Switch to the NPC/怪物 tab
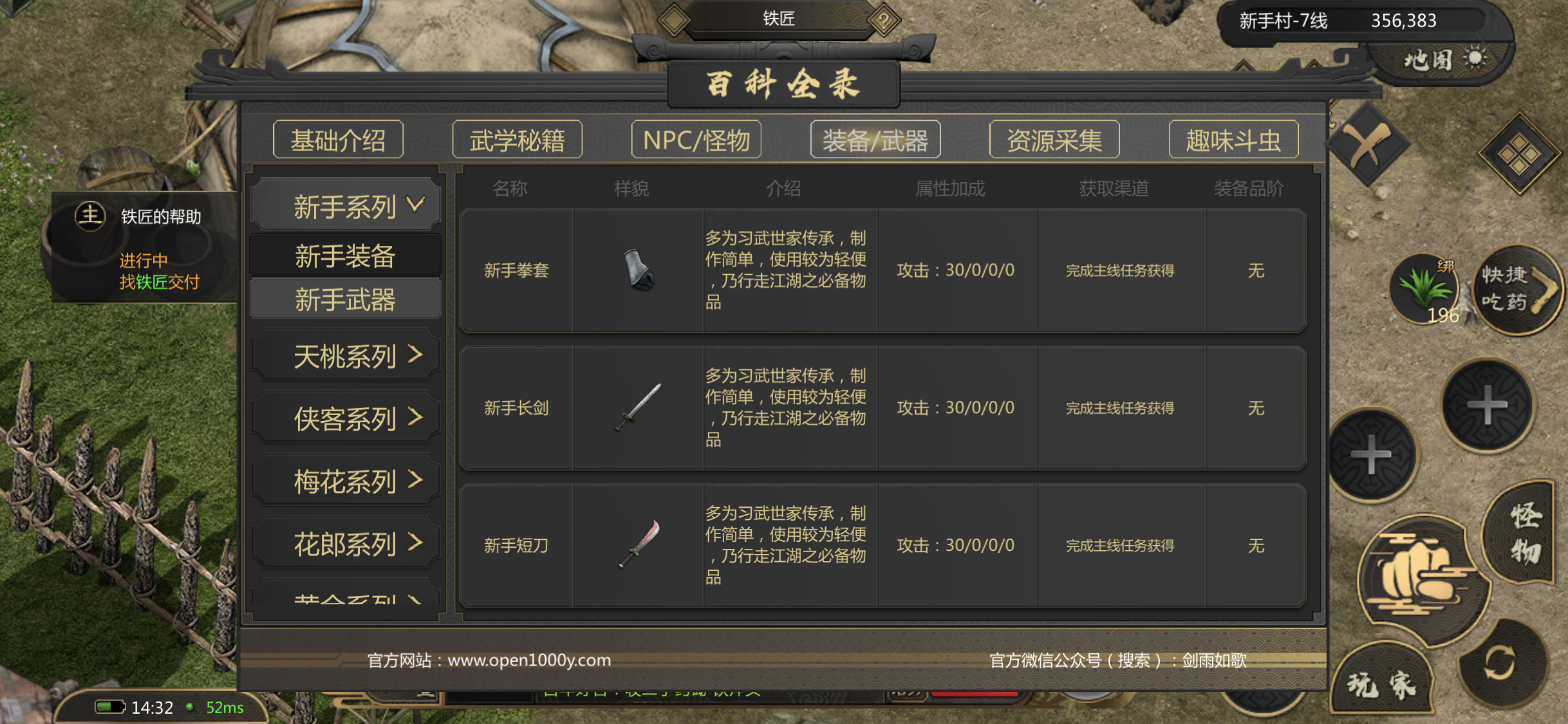The height and width of the screenshot is (724, 1568). [x=696, y=140]
